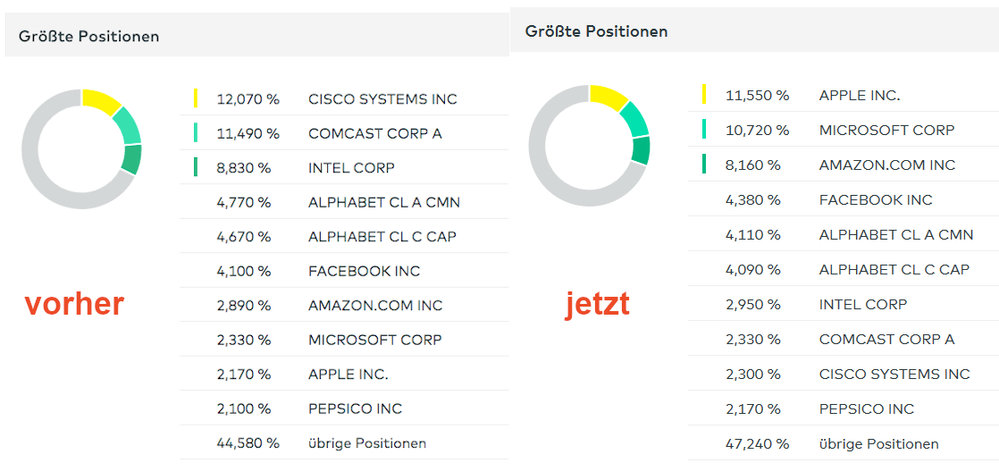Screen dimensions: 999x464
Task: Click green swatch beside AMAZON.COM INC, right panel
Action: [705, 164]
